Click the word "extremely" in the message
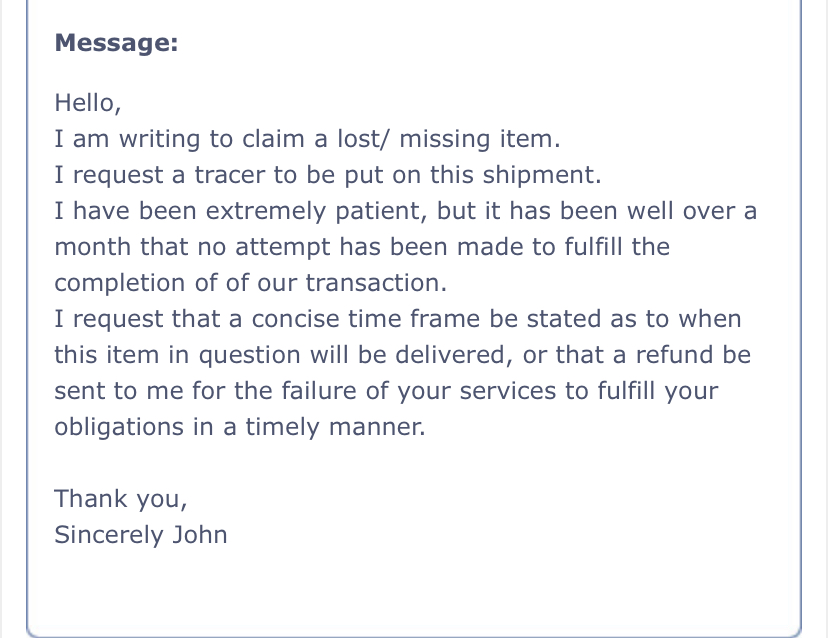This screenshot has width=828, height=638. click(266, 211)
